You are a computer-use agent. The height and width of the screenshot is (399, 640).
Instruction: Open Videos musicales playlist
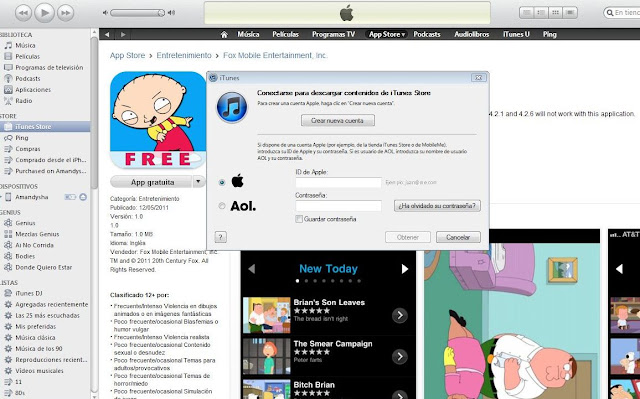39,371
